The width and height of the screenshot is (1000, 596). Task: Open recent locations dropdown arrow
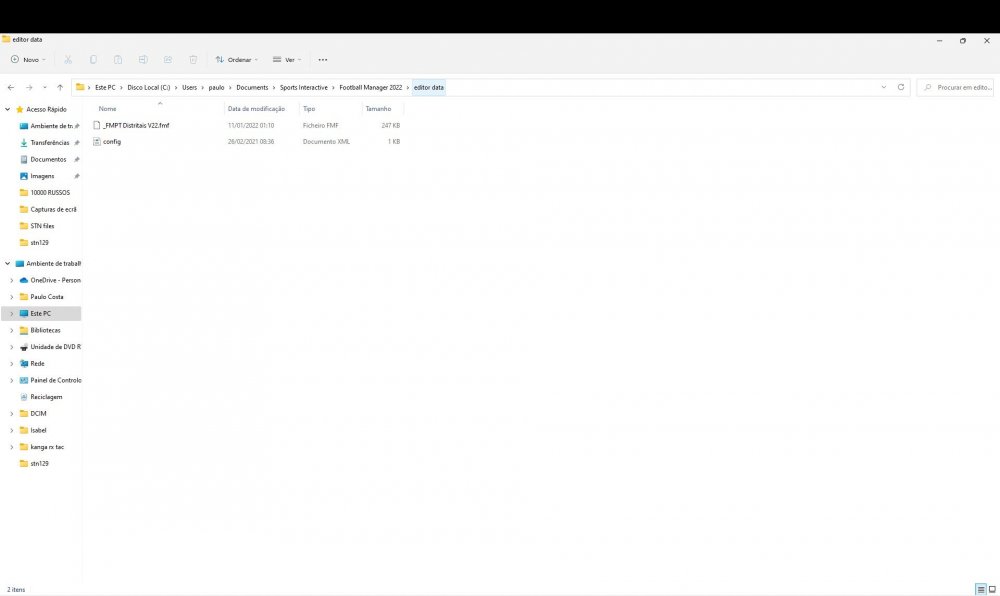(45, 87)
